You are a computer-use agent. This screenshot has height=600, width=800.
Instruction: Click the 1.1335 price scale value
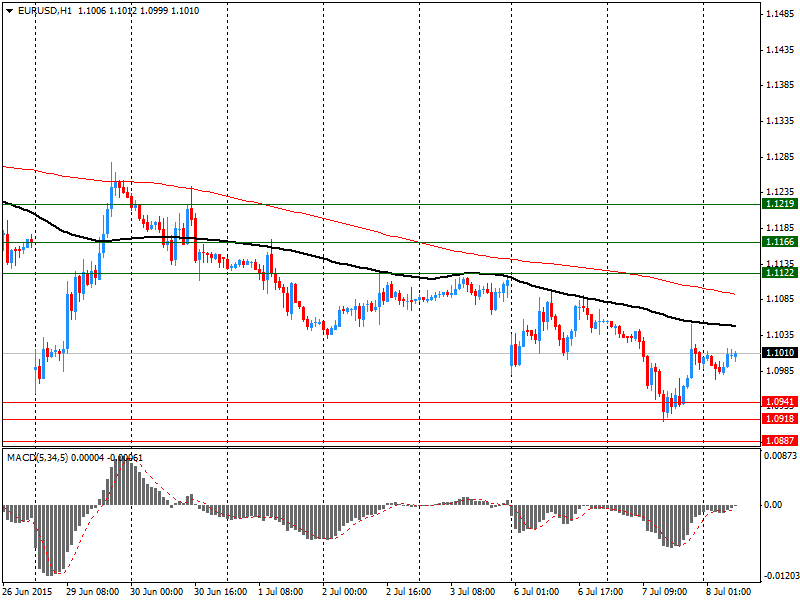coord(781,121)
